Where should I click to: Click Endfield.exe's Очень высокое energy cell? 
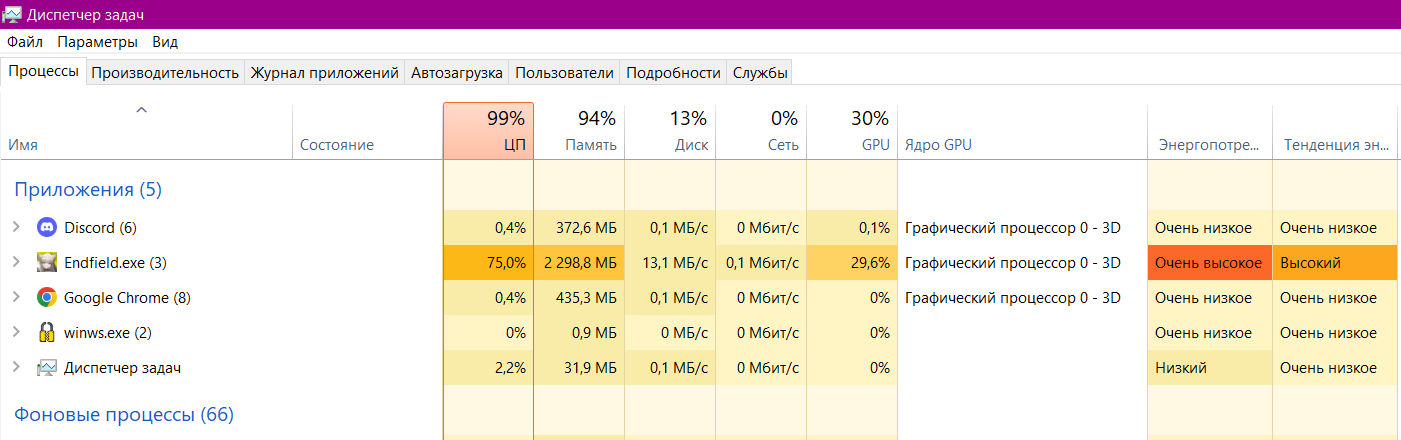[1209, 263]
